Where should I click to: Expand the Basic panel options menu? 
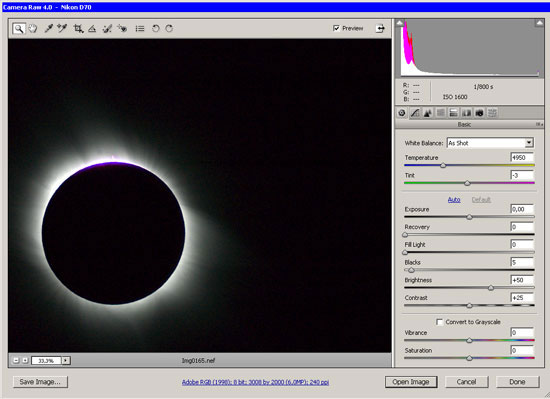[x=539, y=124]
